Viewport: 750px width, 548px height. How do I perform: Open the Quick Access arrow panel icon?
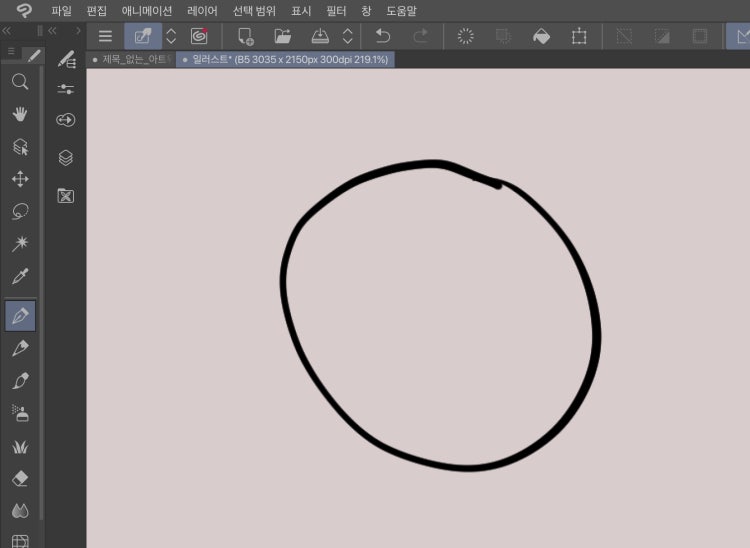pyautogui.click(x=66, y=120)
